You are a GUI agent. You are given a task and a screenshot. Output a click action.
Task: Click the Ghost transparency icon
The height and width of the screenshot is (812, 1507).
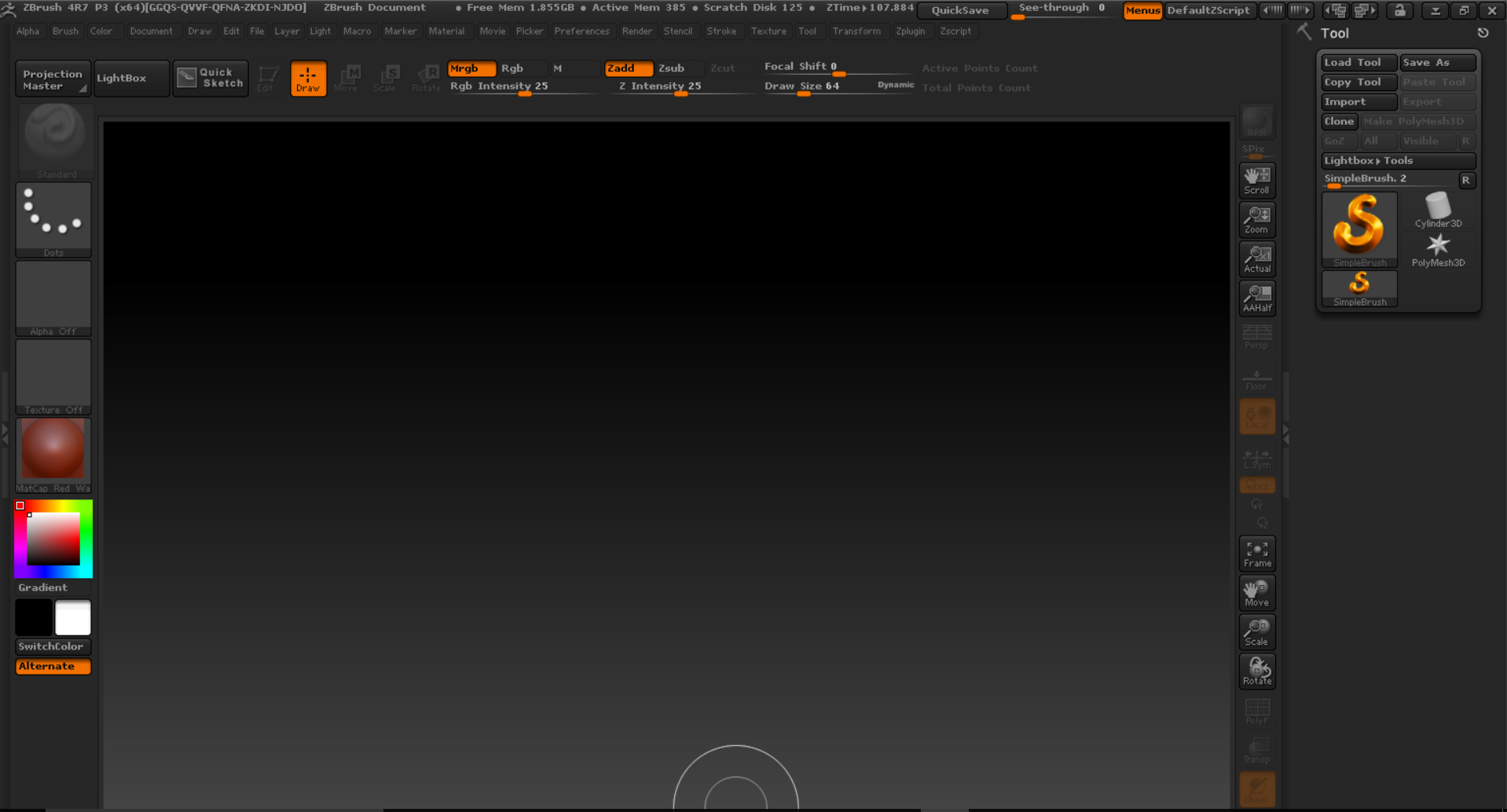pos(1256,789)
